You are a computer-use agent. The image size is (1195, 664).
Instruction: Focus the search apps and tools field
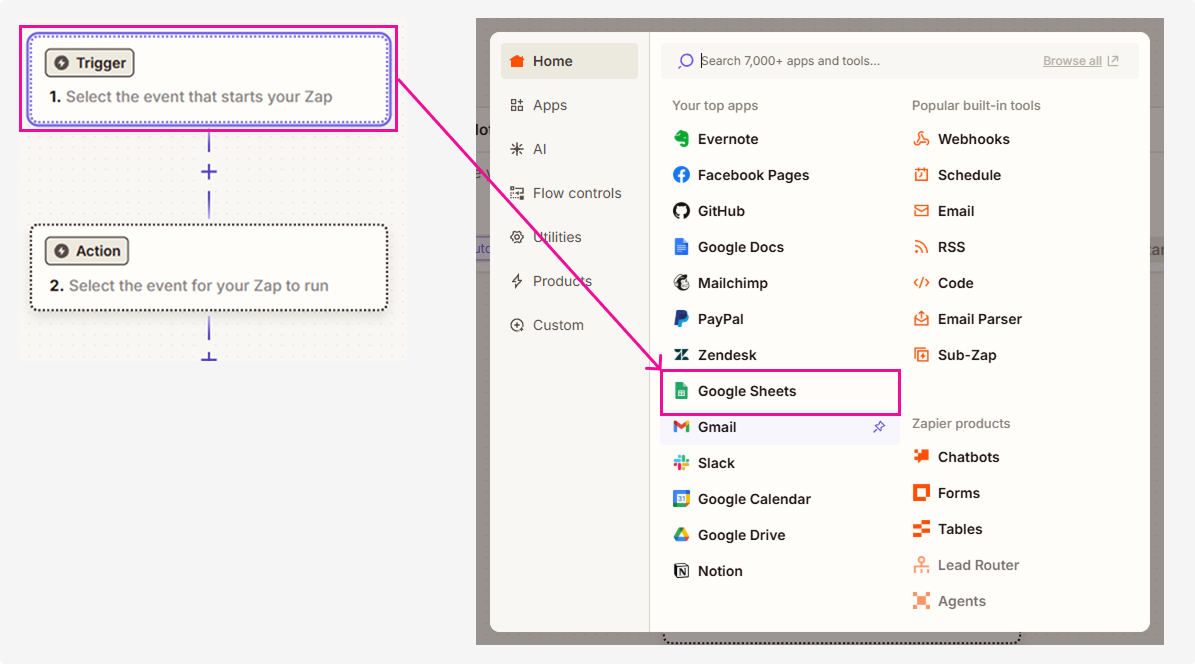click(x=860, y=61)
